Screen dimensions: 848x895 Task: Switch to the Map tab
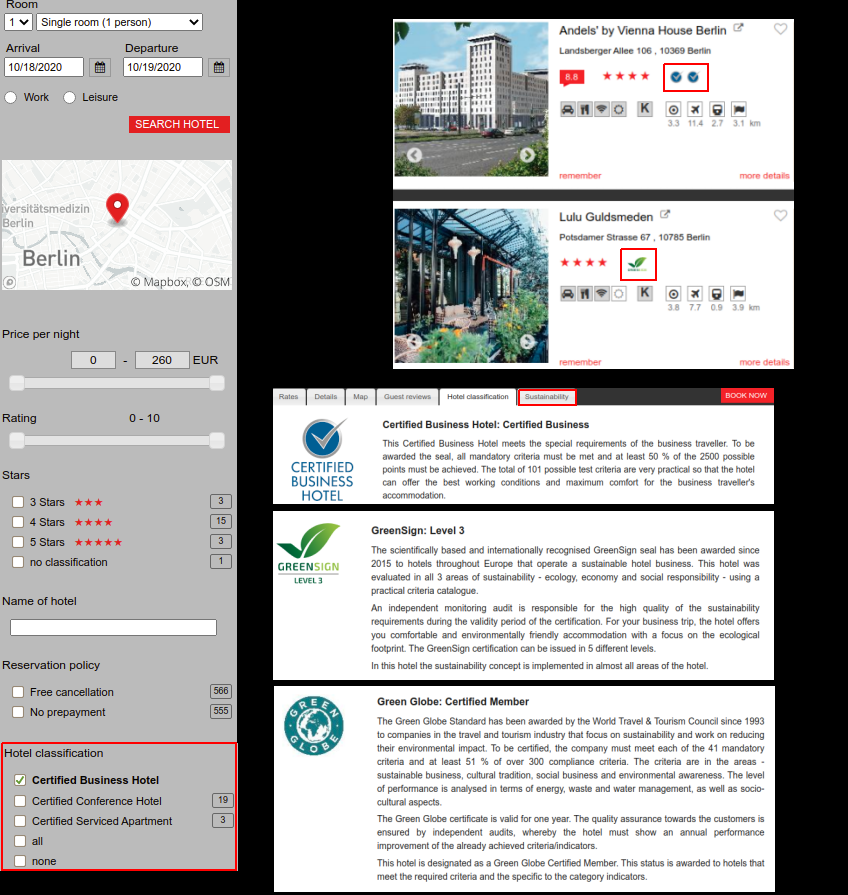click(x=361, y=397)
